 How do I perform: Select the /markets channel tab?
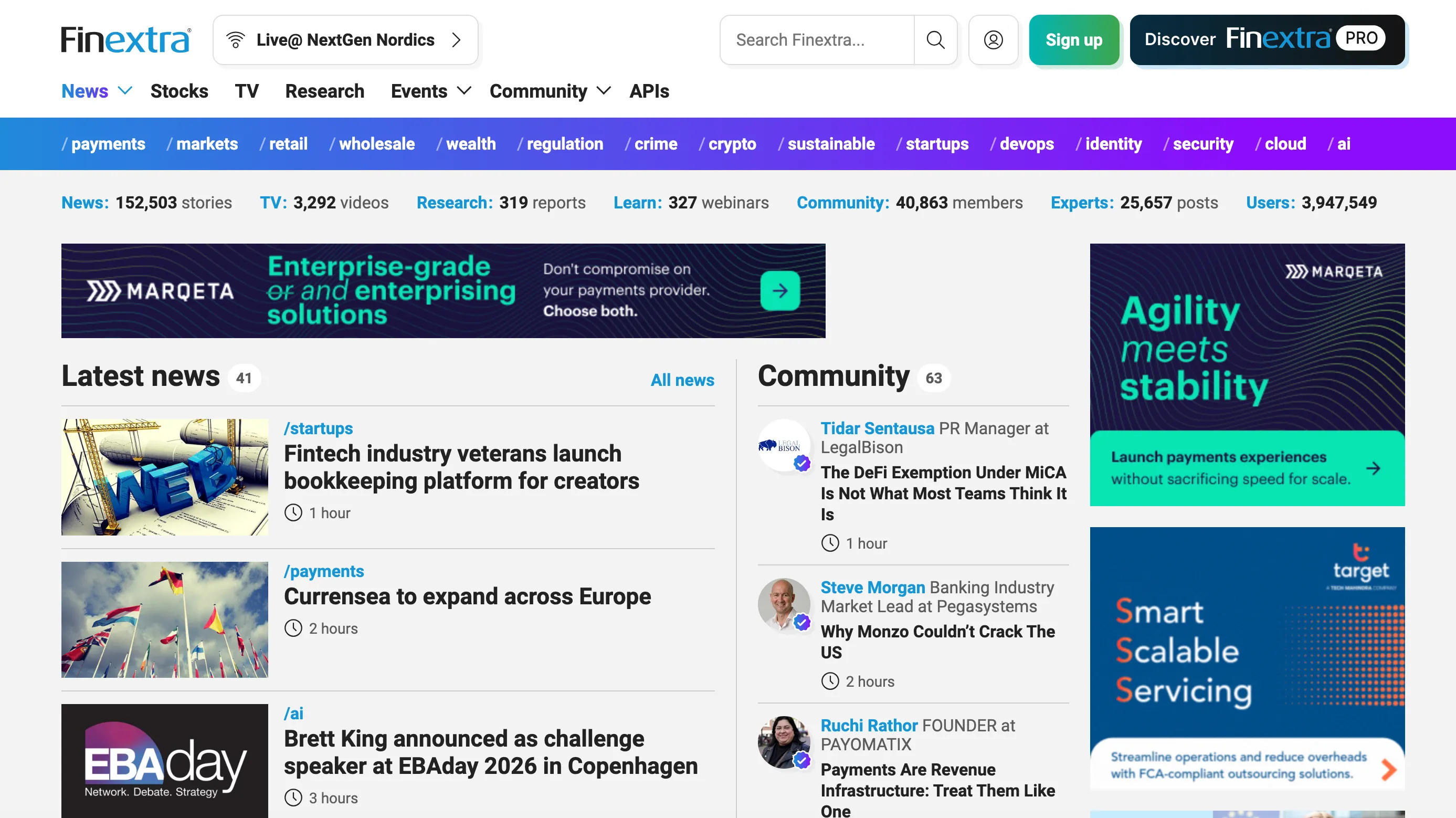(203, 143)
